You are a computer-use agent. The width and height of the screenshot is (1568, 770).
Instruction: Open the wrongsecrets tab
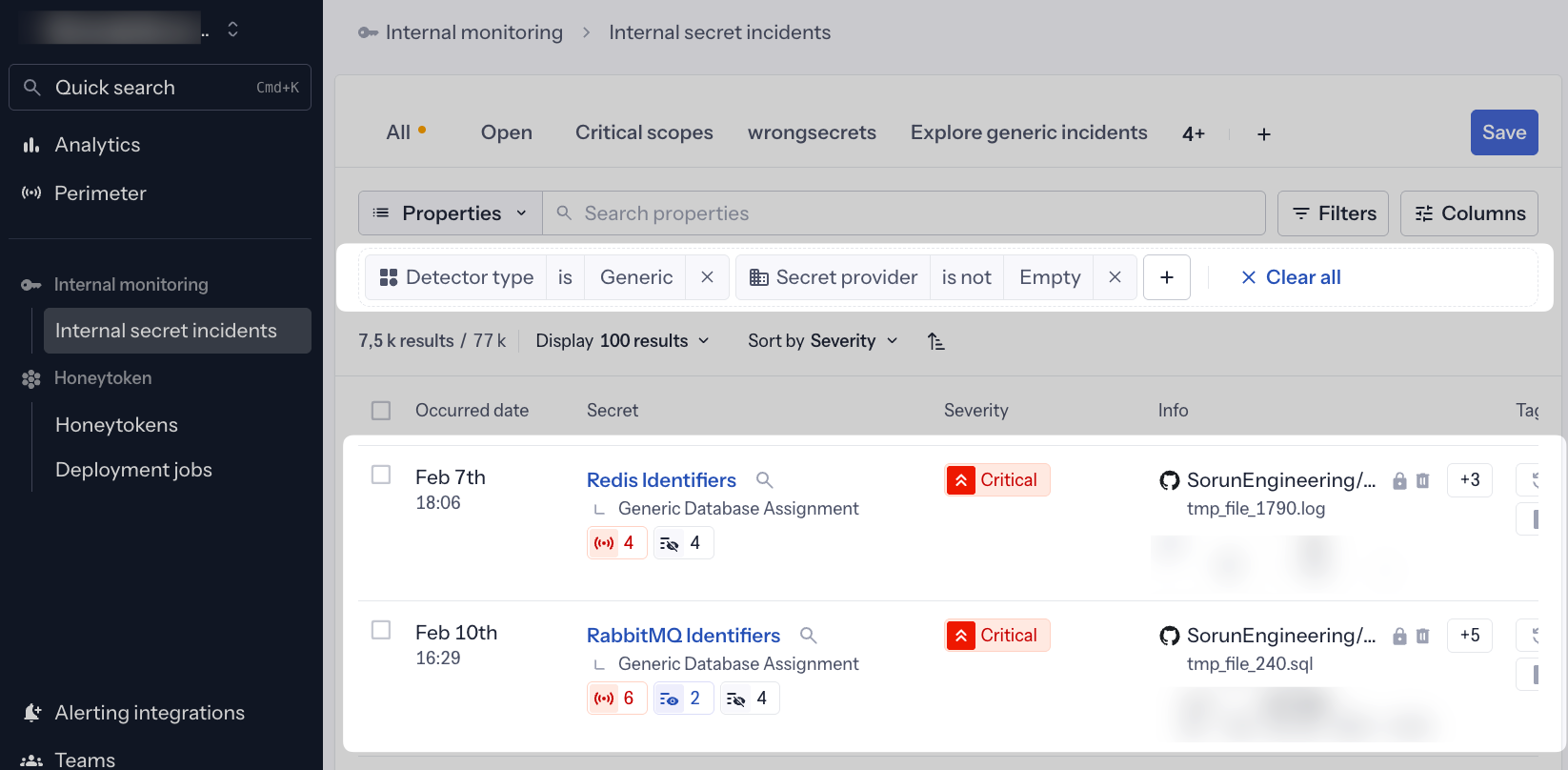(x=812, y=132)
